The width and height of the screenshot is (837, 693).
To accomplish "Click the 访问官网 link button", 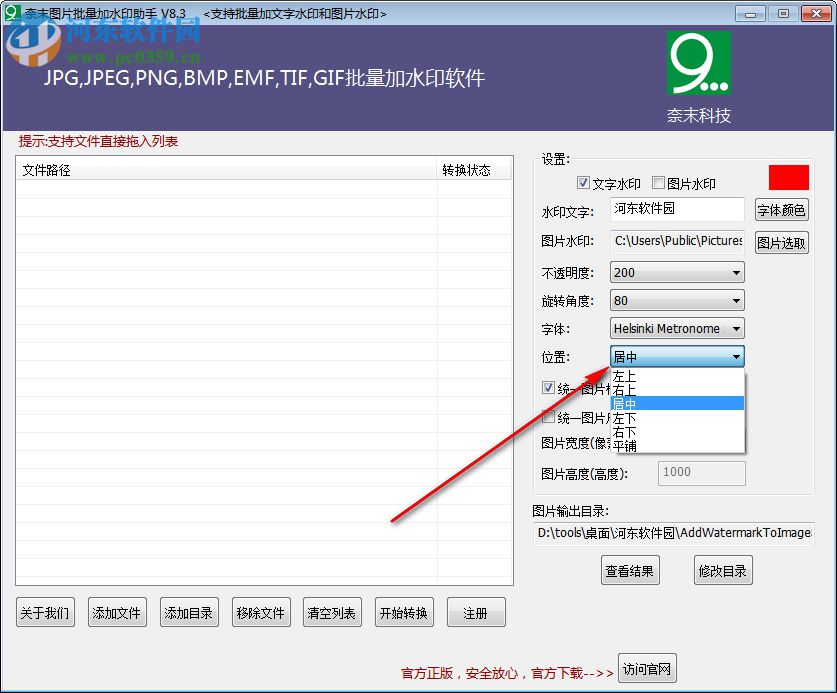I will click(646, 668).
